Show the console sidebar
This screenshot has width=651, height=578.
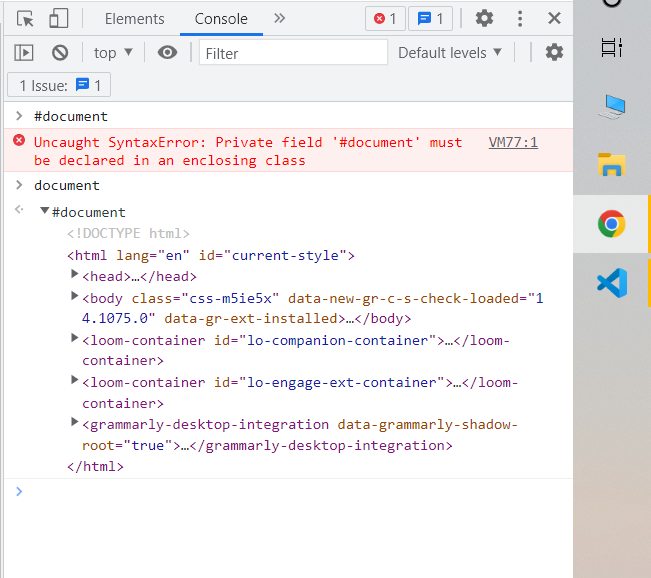24,53
